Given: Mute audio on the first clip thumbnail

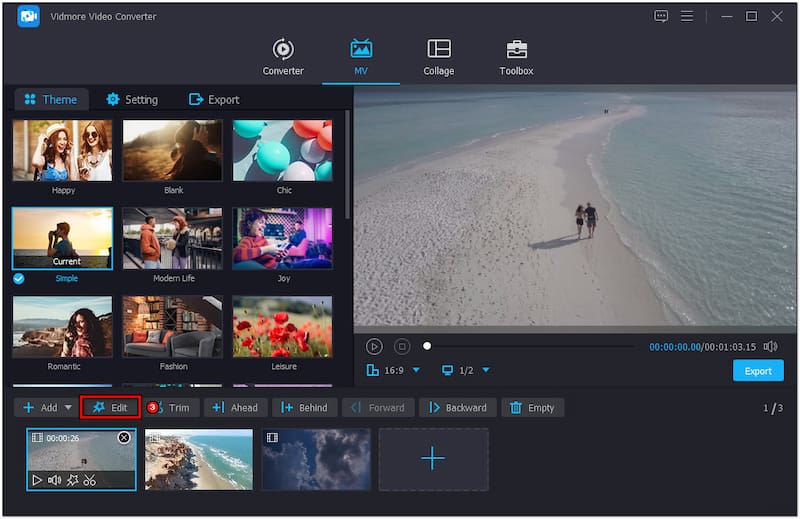Looking at the screenshot, I should [x=54, y=480].
